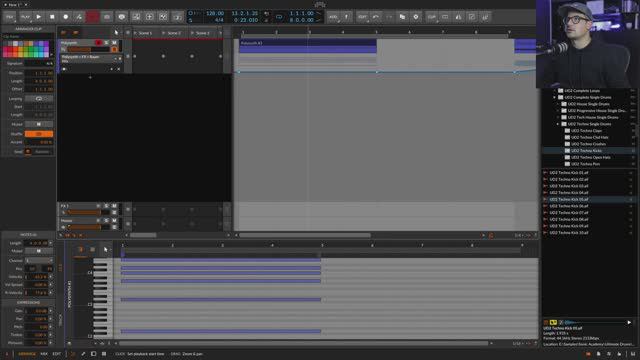Viewport: 640px width, 360px height.
Task: Toggle the Muted M button in clip inspector
Action: click(39, 124)
